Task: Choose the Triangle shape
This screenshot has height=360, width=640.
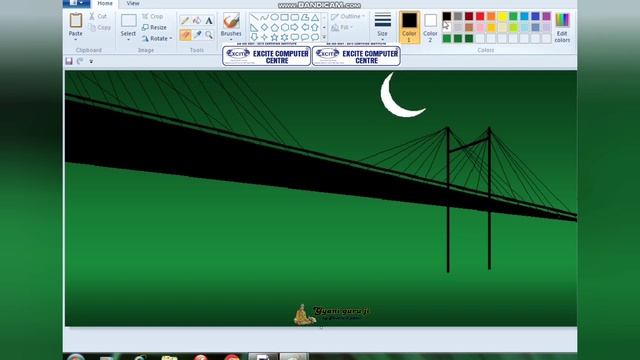Action: (x=315, y=18)
